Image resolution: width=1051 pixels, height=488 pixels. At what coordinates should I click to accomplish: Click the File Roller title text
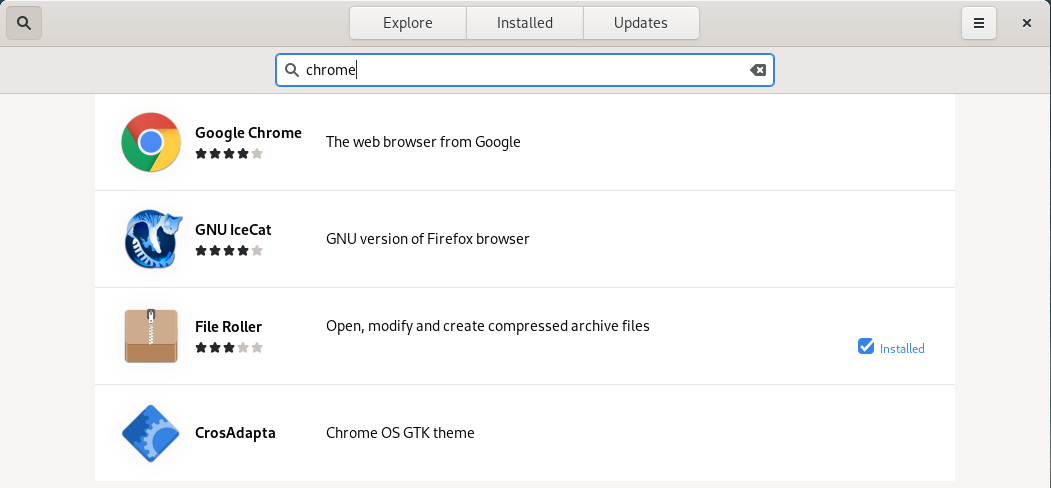click(228, 327)
